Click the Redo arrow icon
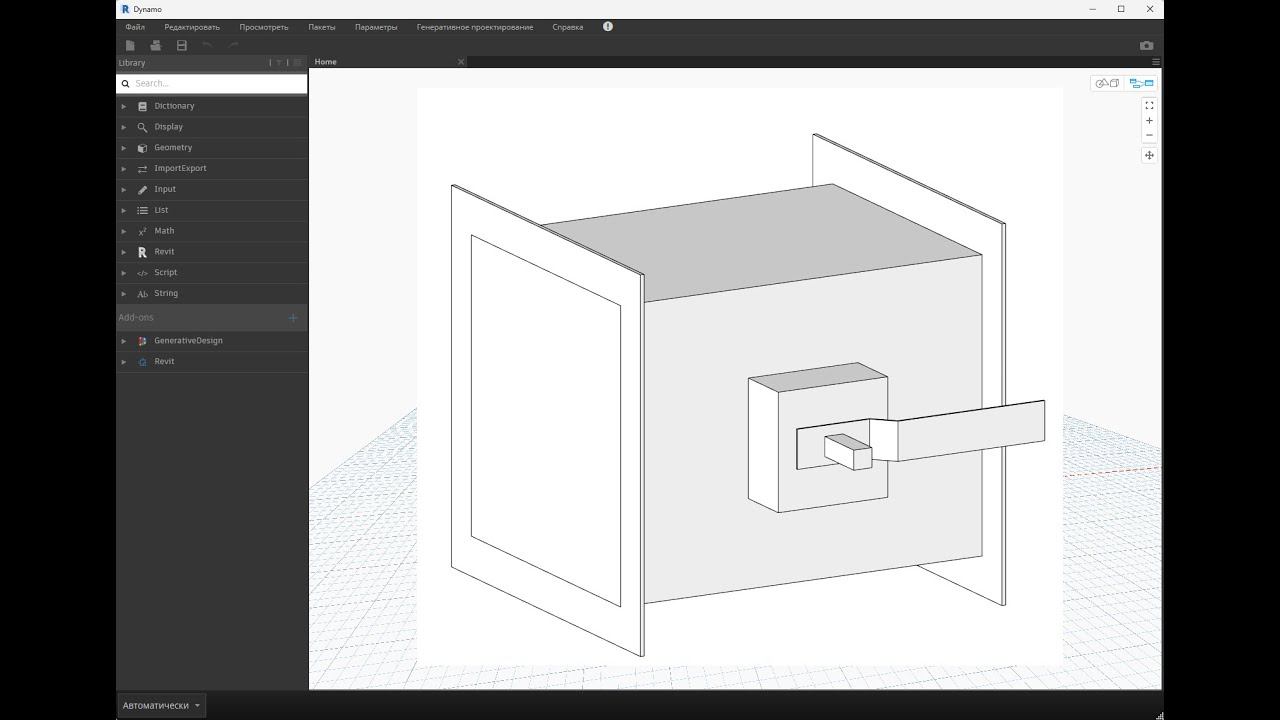 click(233, 45)
